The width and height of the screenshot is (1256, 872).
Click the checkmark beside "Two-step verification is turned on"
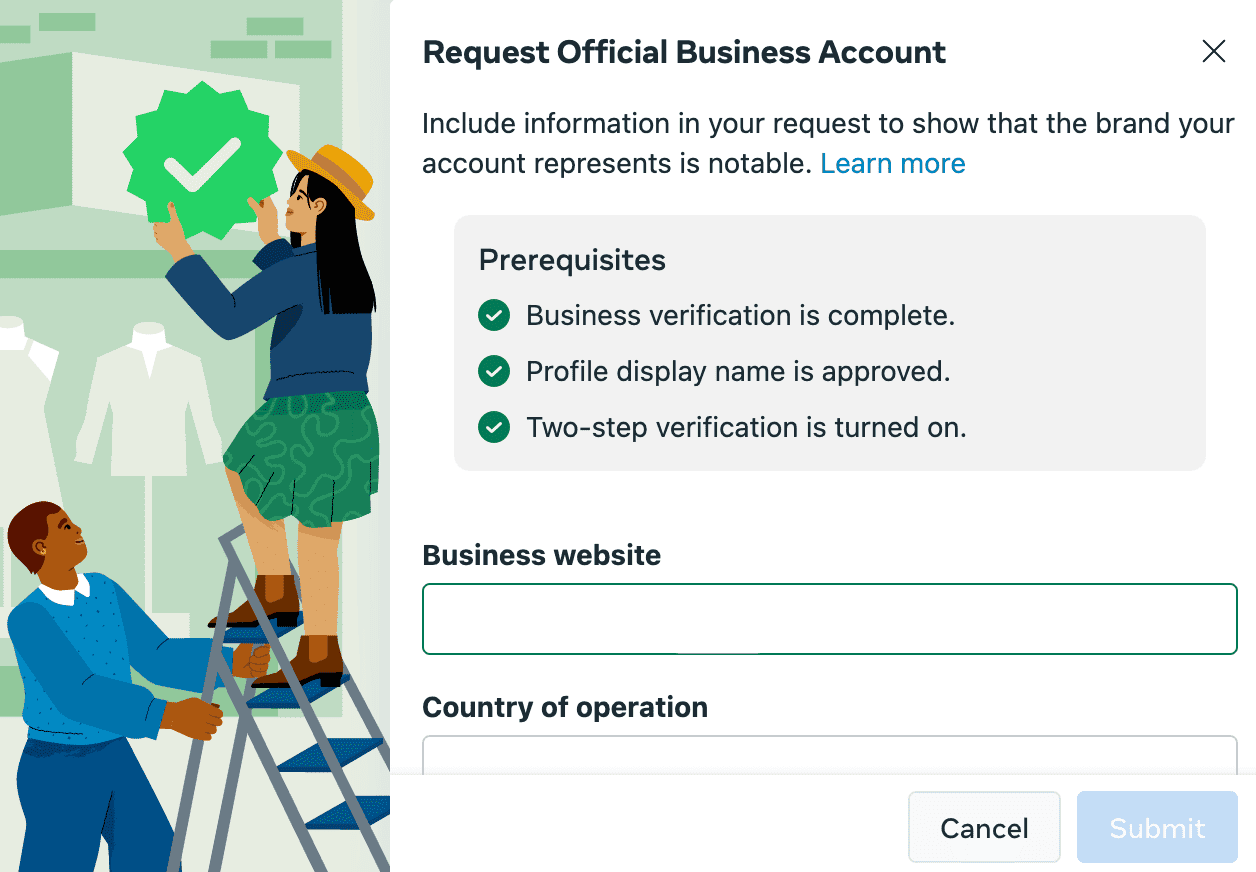tap(494, 427)
